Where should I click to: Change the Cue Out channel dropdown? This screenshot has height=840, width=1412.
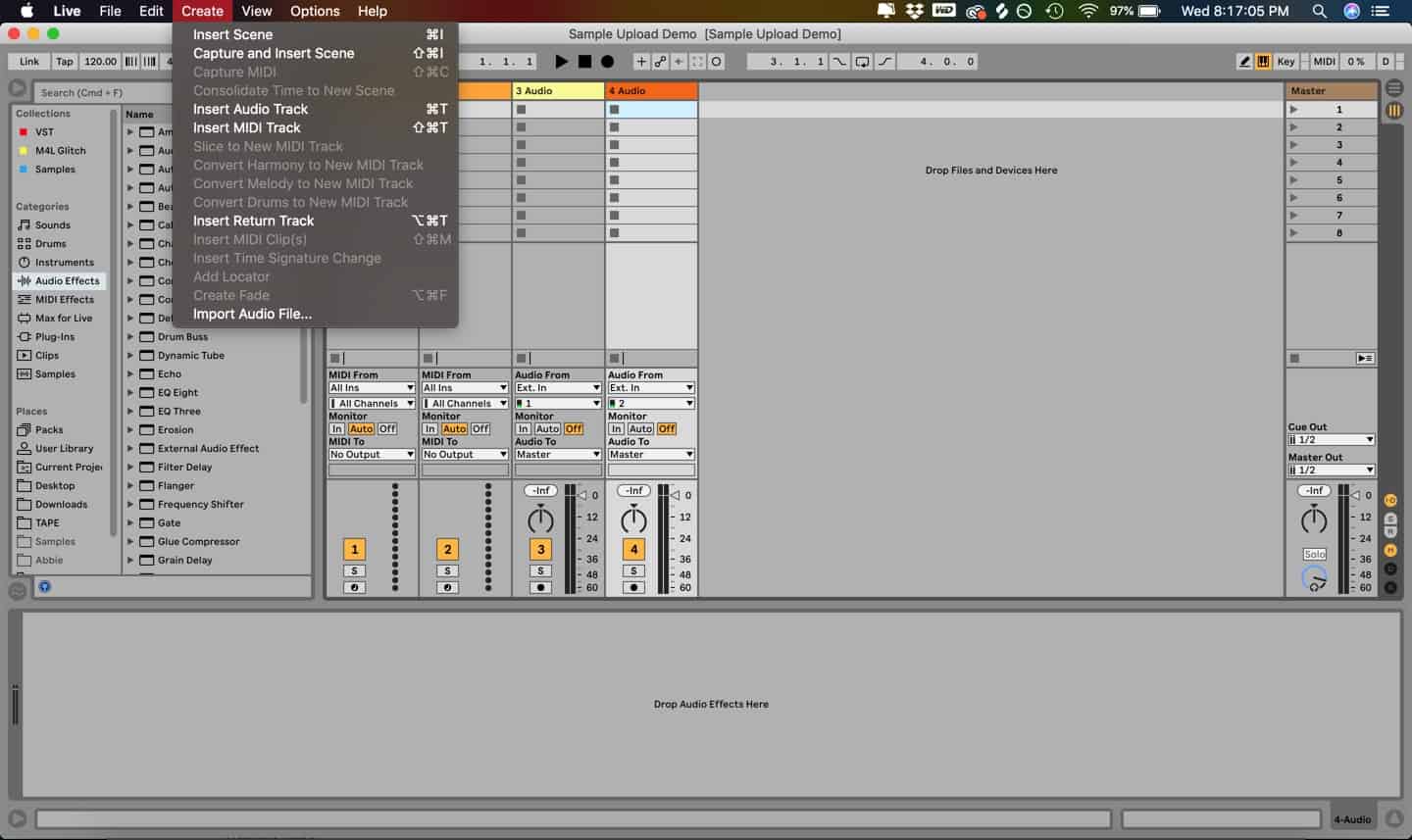(x=1331, y=439)
